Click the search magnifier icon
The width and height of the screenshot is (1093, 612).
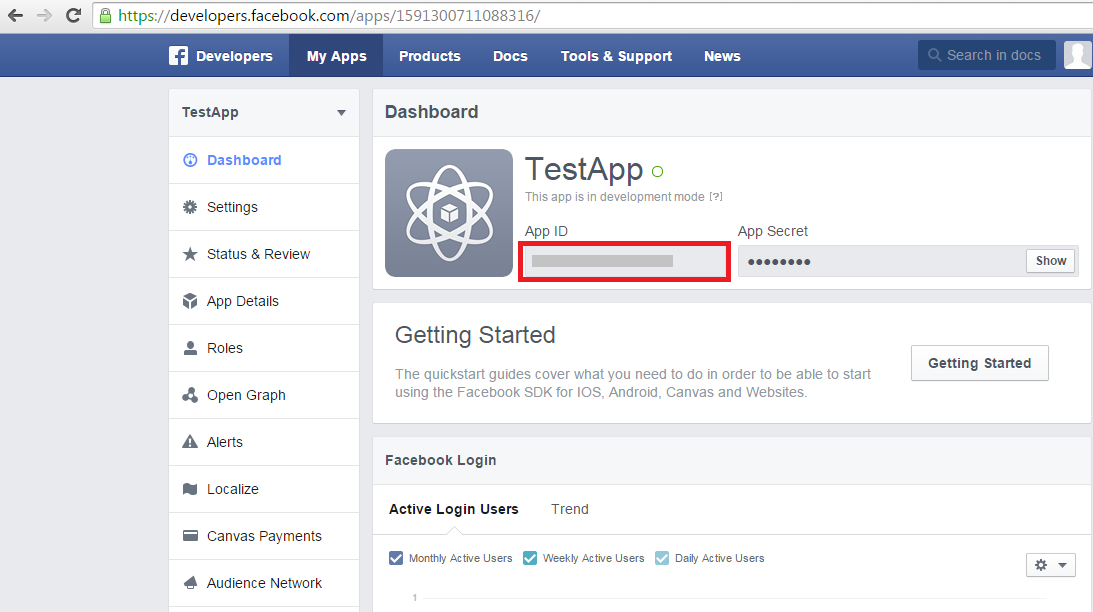pyautogui.click(x=934, y=55)
